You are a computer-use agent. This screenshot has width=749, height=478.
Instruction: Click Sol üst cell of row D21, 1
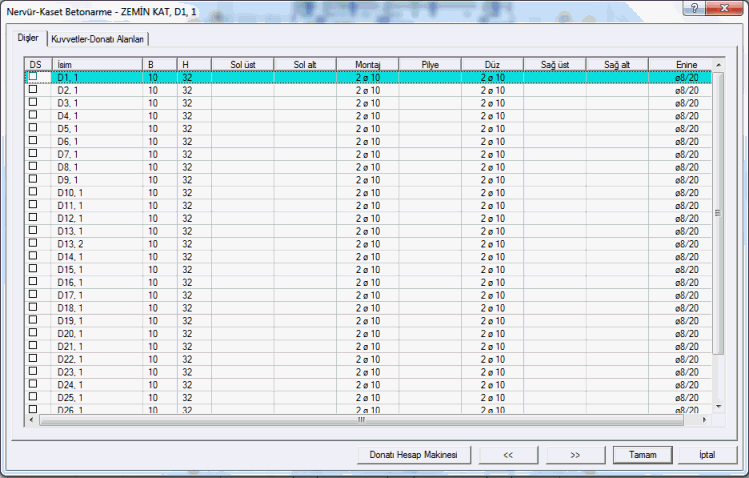243,347
